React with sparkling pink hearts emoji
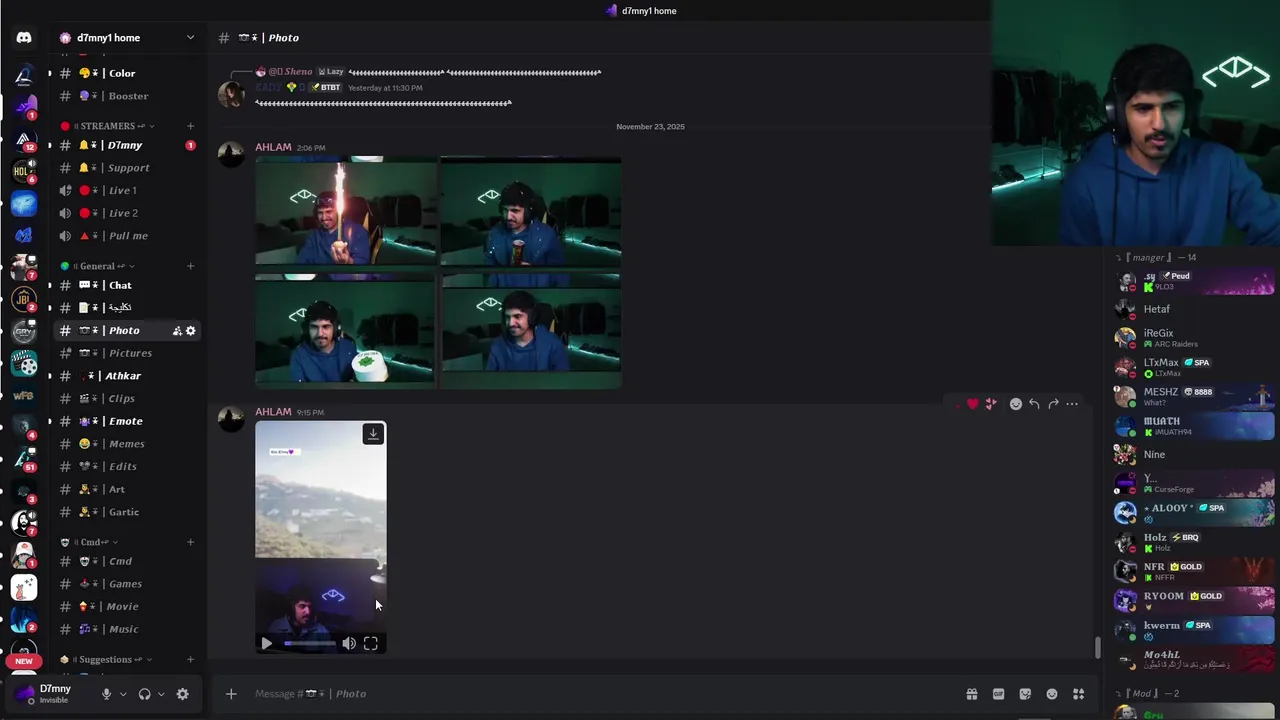This screenshot has width=1280, height=720. [990, 404]
